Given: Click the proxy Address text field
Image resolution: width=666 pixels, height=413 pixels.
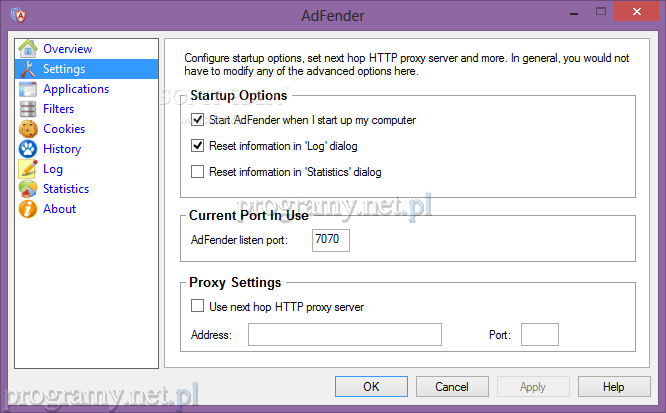Looking at the screenshot, I should click(344, 335).
